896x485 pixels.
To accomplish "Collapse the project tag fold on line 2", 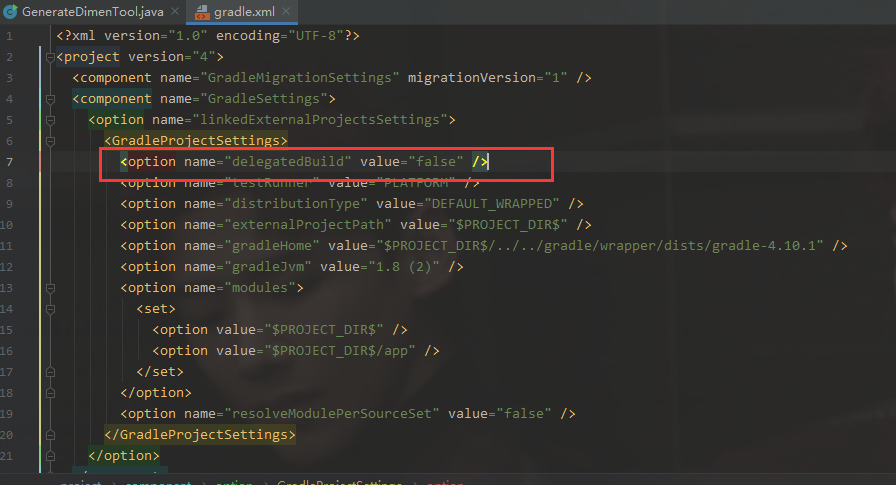I will click(x=50, y=57).
